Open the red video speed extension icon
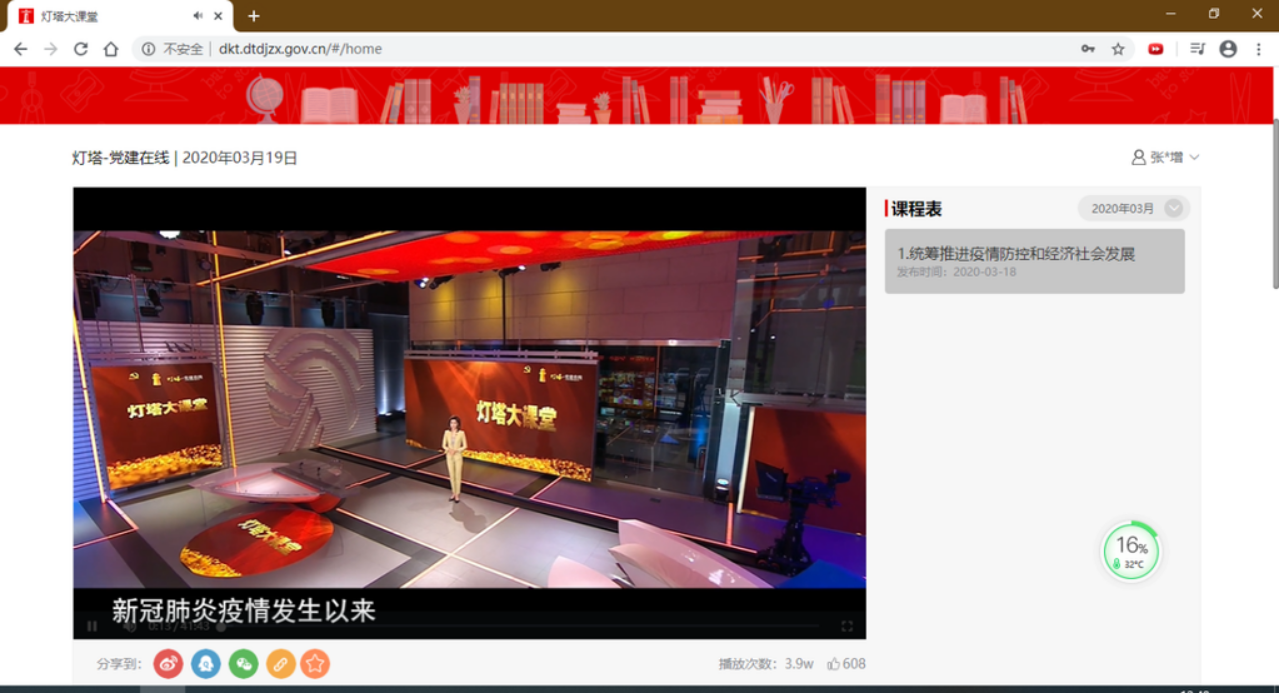Viewport: 1279px width, 693px height. pyautogui.click(x=1155, y=49)
